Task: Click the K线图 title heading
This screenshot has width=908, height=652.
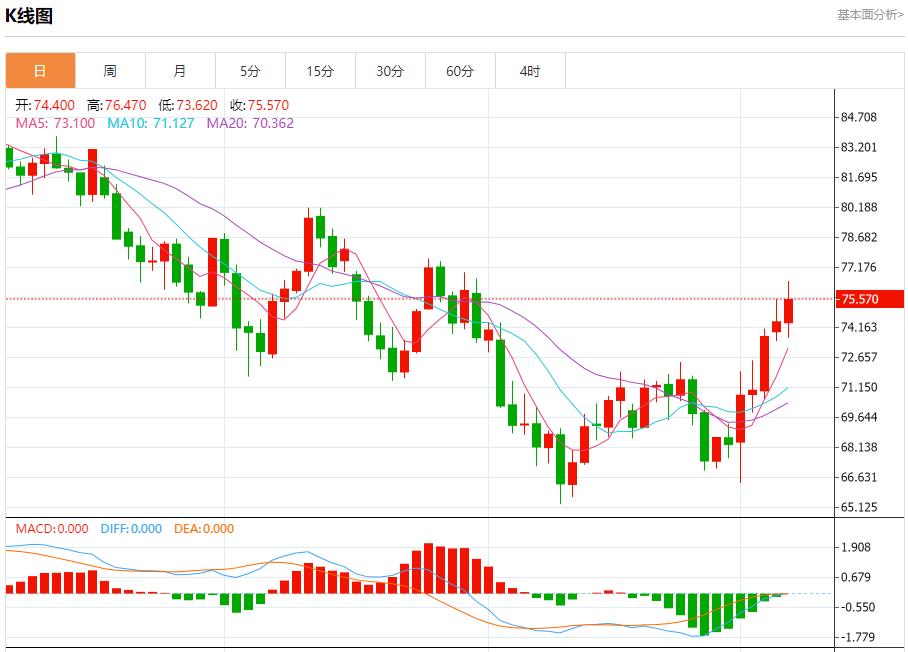Action: tap(29, 16)
